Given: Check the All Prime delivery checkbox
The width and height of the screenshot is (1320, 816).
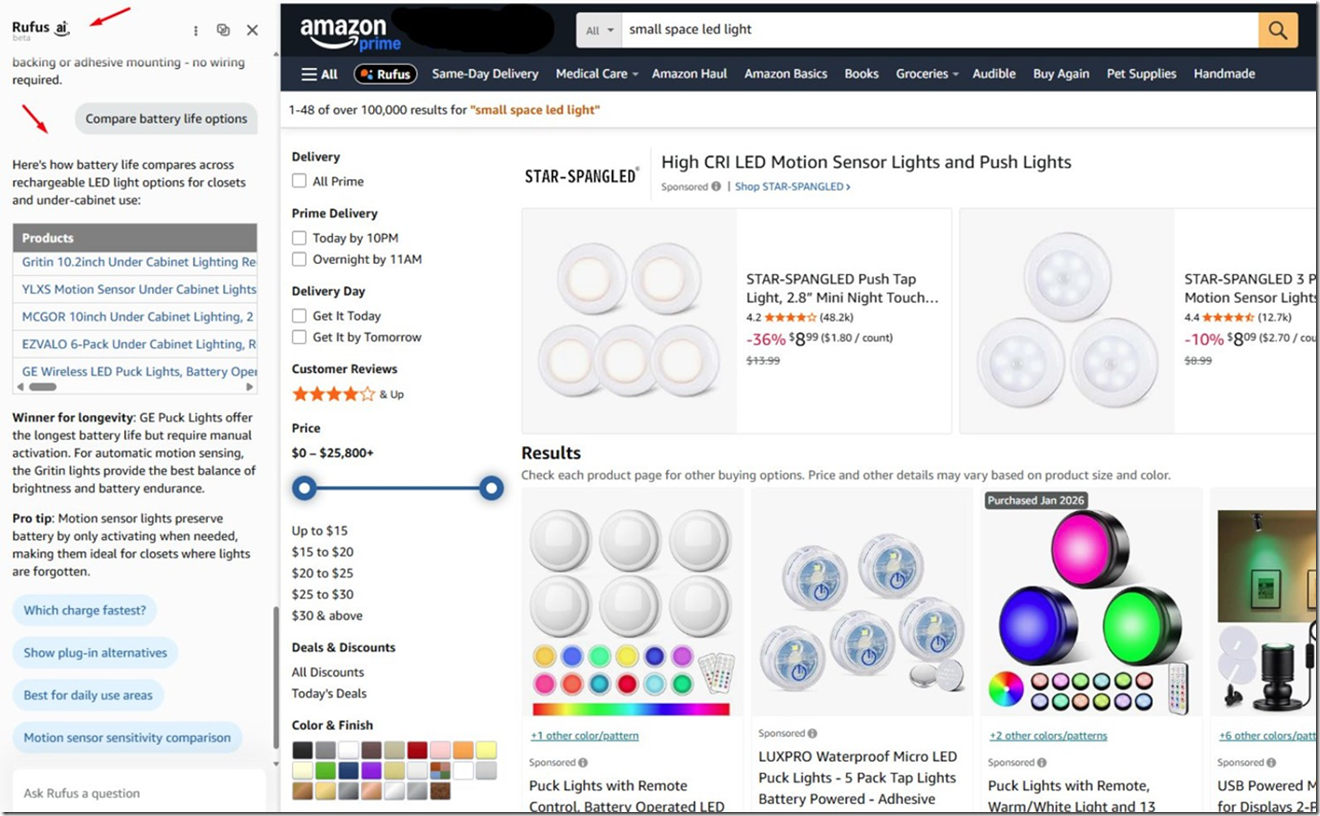Looking at the screenshot, I should point(299,181).
